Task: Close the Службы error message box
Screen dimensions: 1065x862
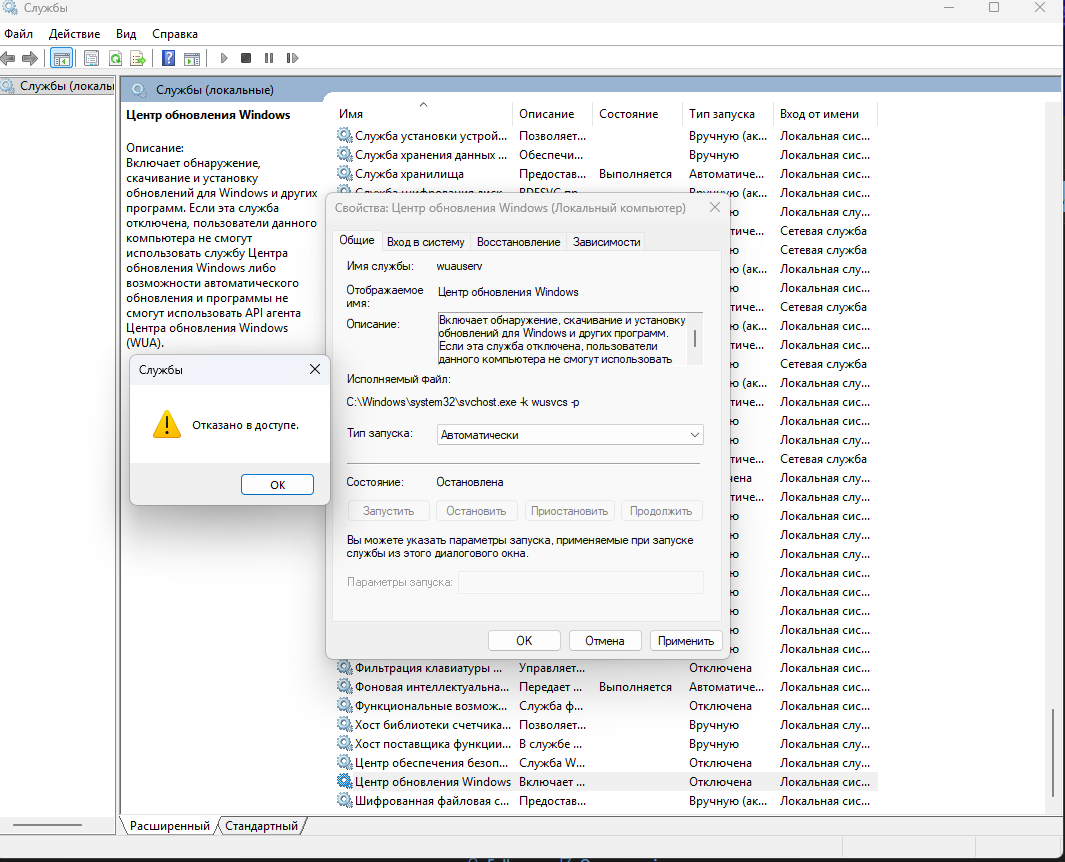Action: (314, 370)
